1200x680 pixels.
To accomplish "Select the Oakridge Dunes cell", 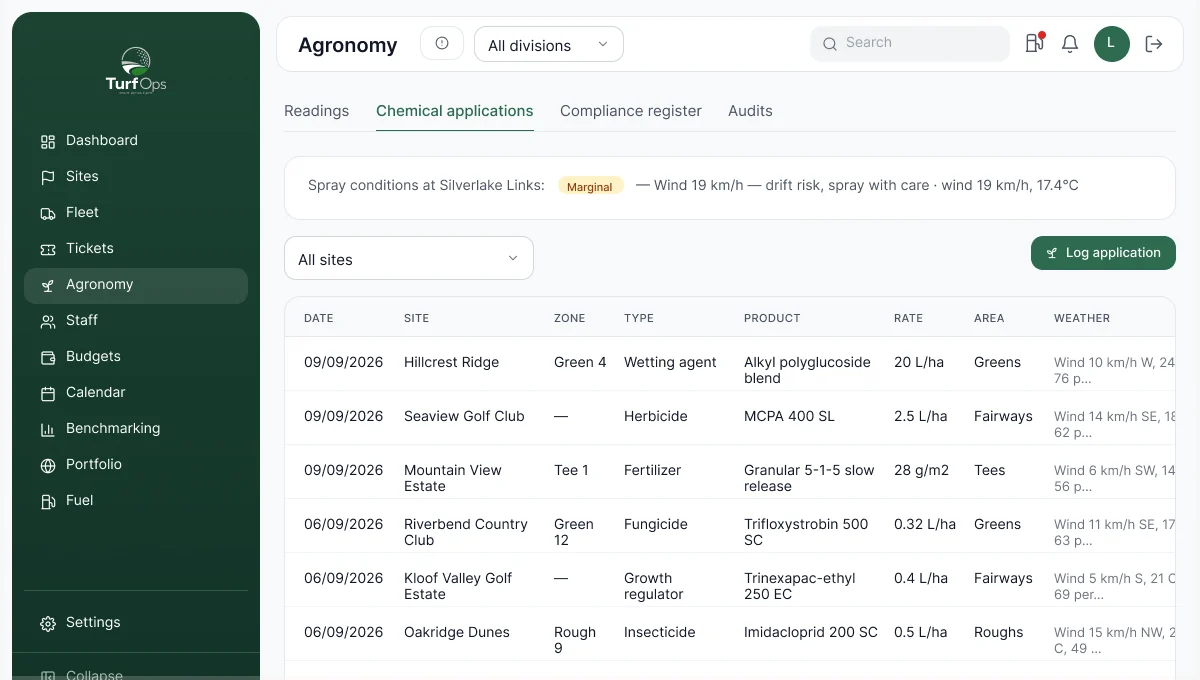I will [457, 633].
